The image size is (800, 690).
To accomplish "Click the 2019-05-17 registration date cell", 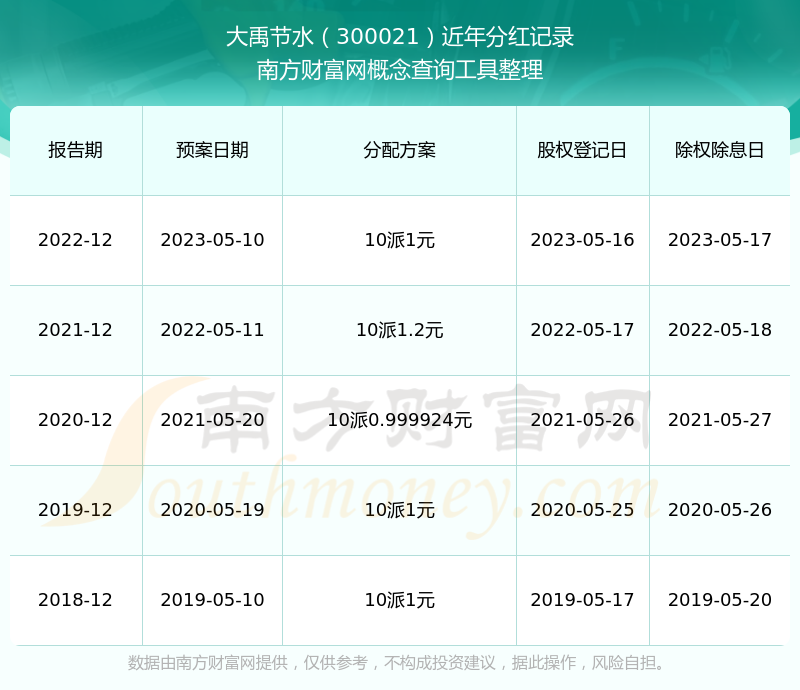I will pyautogui.click(x=582, y=599).
